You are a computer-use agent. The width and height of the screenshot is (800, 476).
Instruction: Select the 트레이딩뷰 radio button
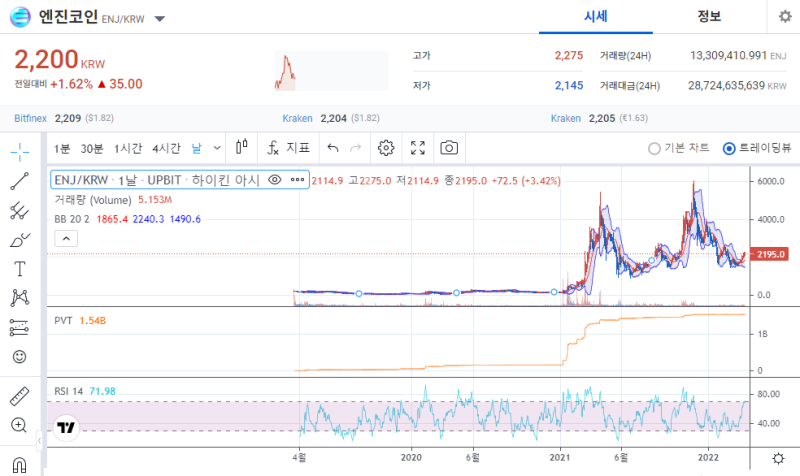click(729, 148)
